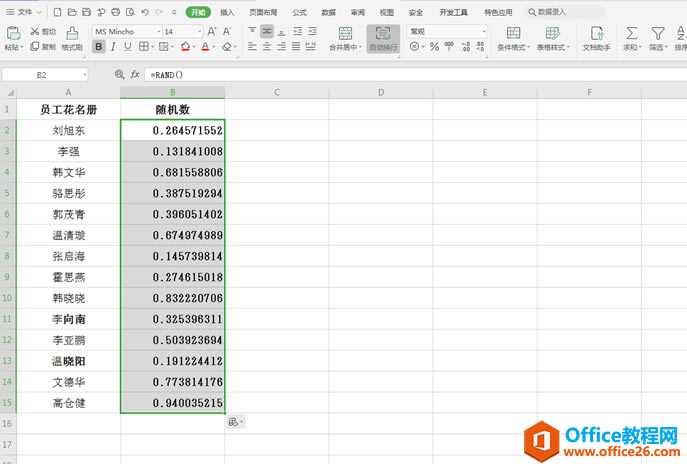Activate the Format Painter (格式刷)

pyautogui.click(x=72, y=39)
